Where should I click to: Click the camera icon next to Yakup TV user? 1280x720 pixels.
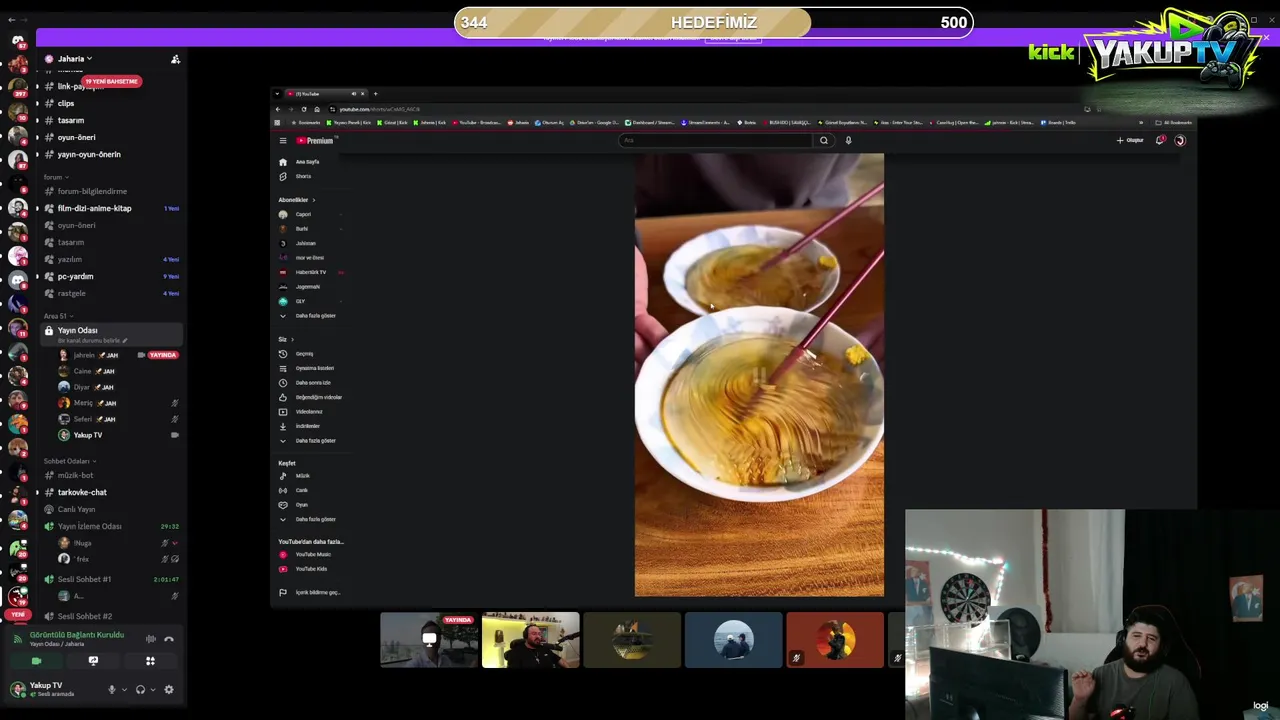[175, 435]
